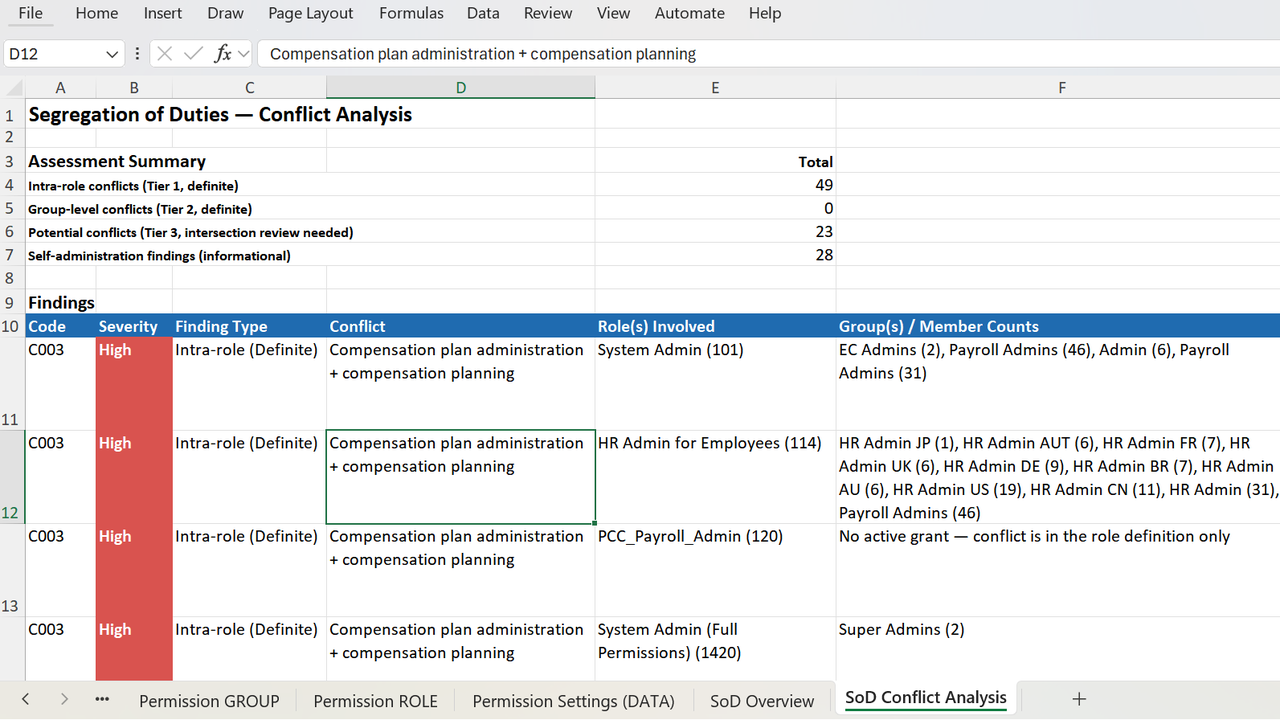This screenshot has height=720, width=1280.
Task: Click the SoD Conflict Analysis sheet tab
Action: (x=926, y=699)
